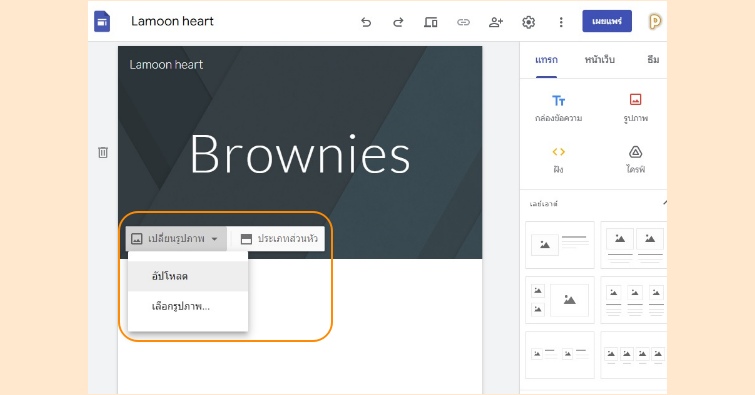Copy published site link icon

click(463, 22)
